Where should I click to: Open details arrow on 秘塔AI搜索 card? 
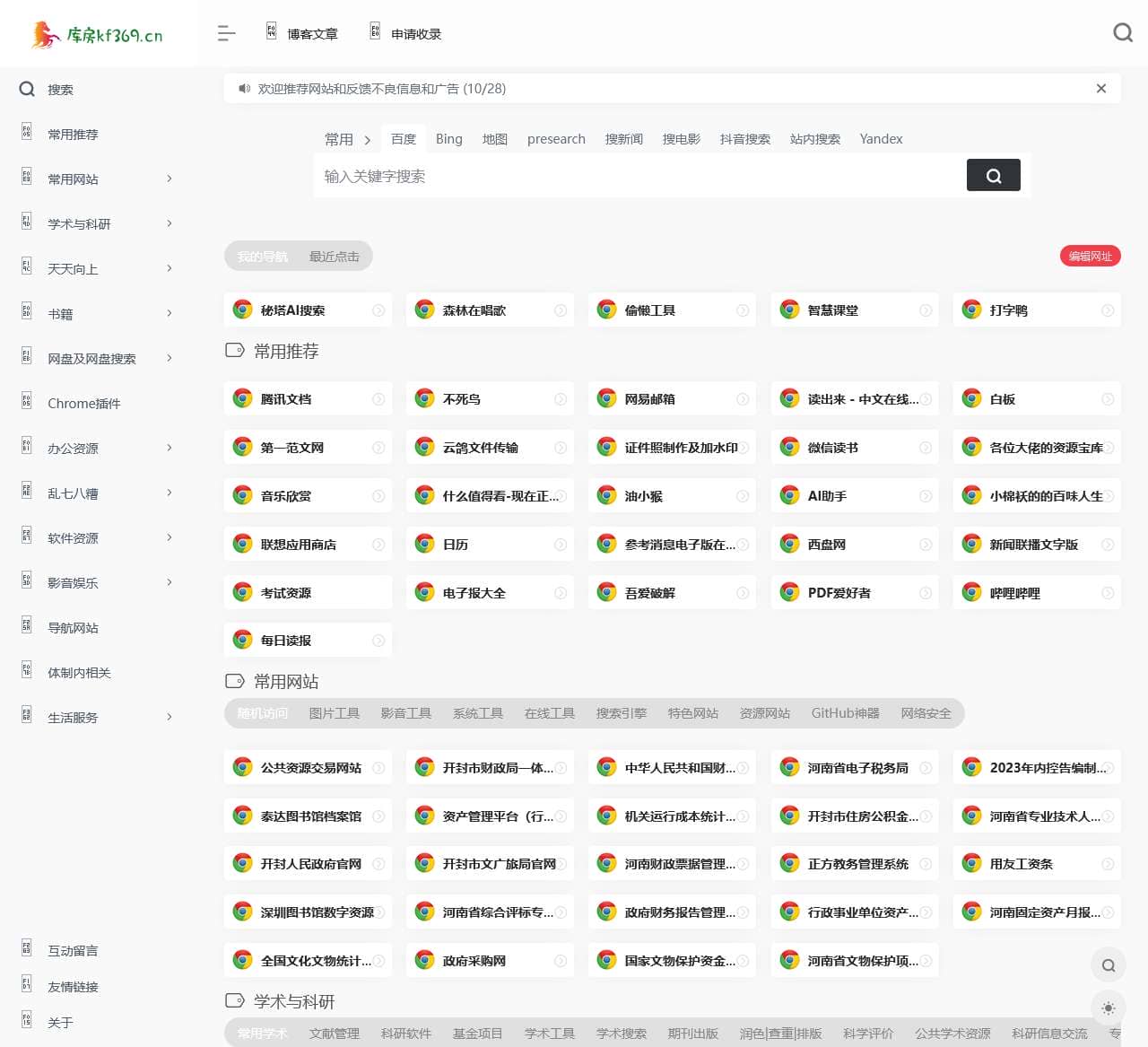(378, 310)
